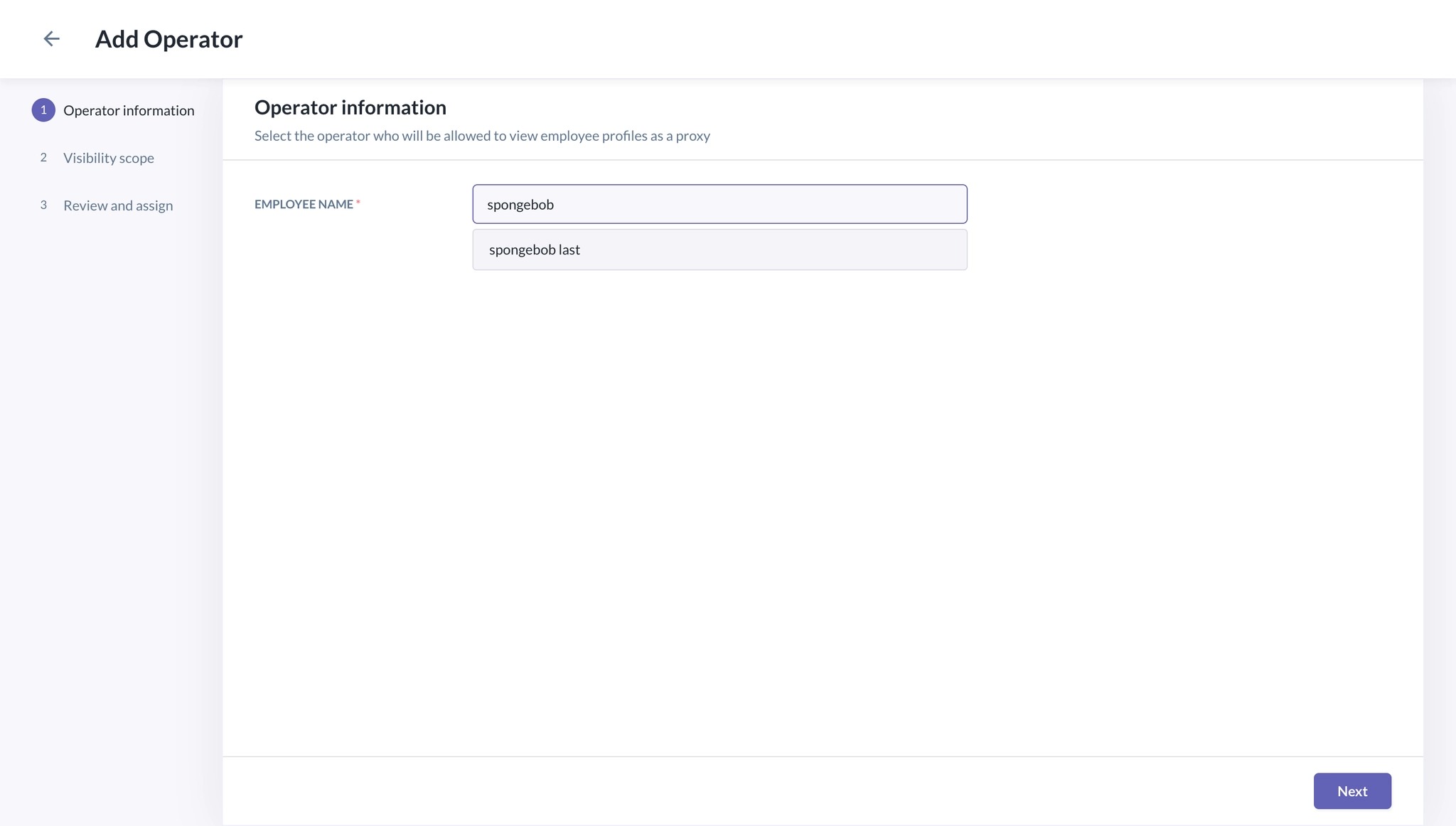Click the step 1 circle badge
Image resolution: width=1456 pixels, height=826 pixels.
click(43, 110)
